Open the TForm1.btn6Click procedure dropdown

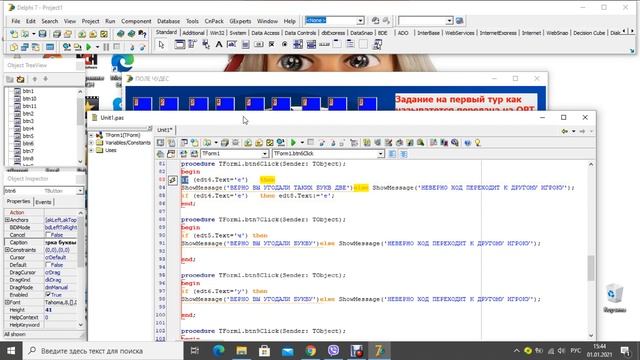coord(380,154)
